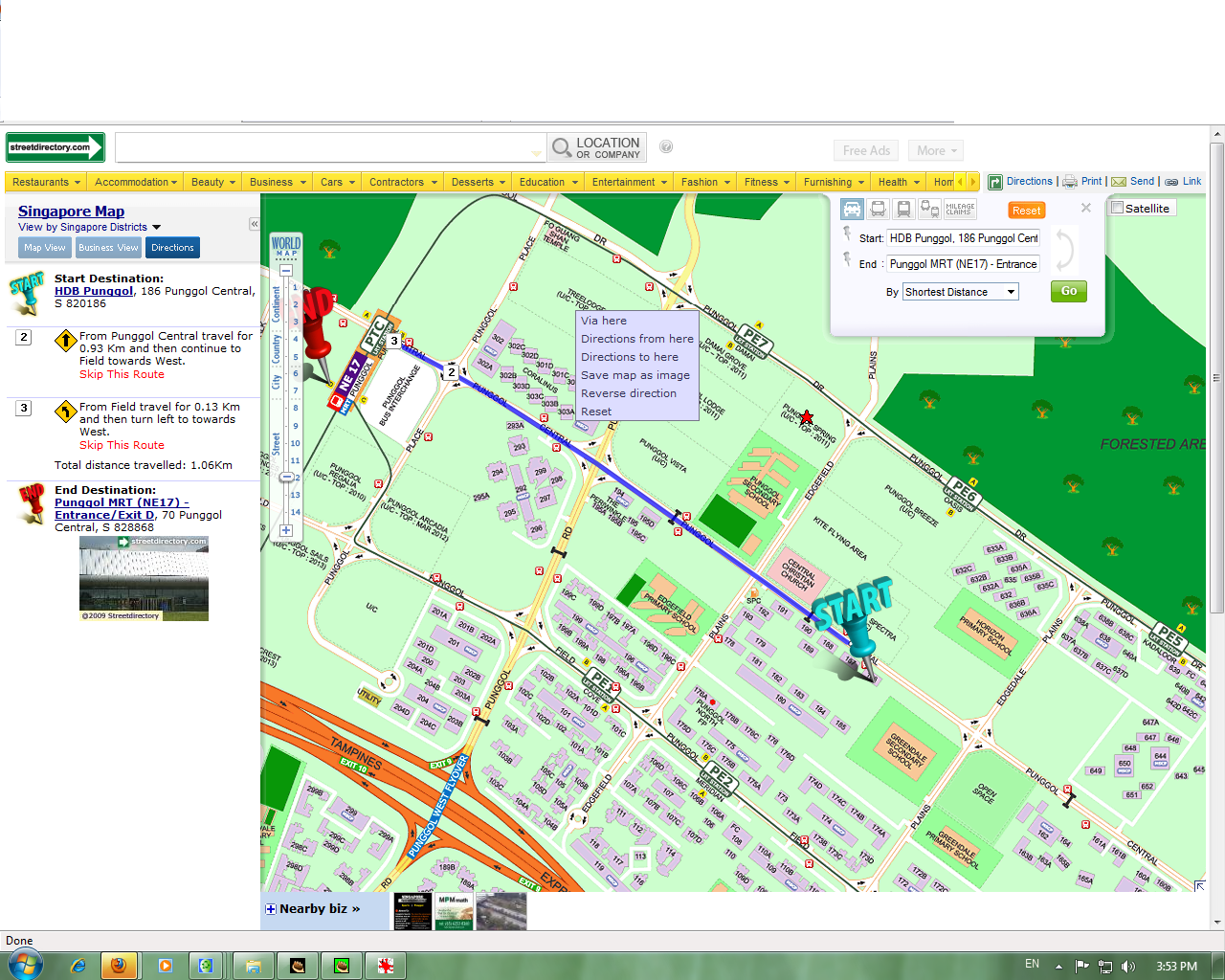This screenshot has width=1225, height=980.
Task: Open Firefox from the Windows taskbar
Action: coord(118,966)
